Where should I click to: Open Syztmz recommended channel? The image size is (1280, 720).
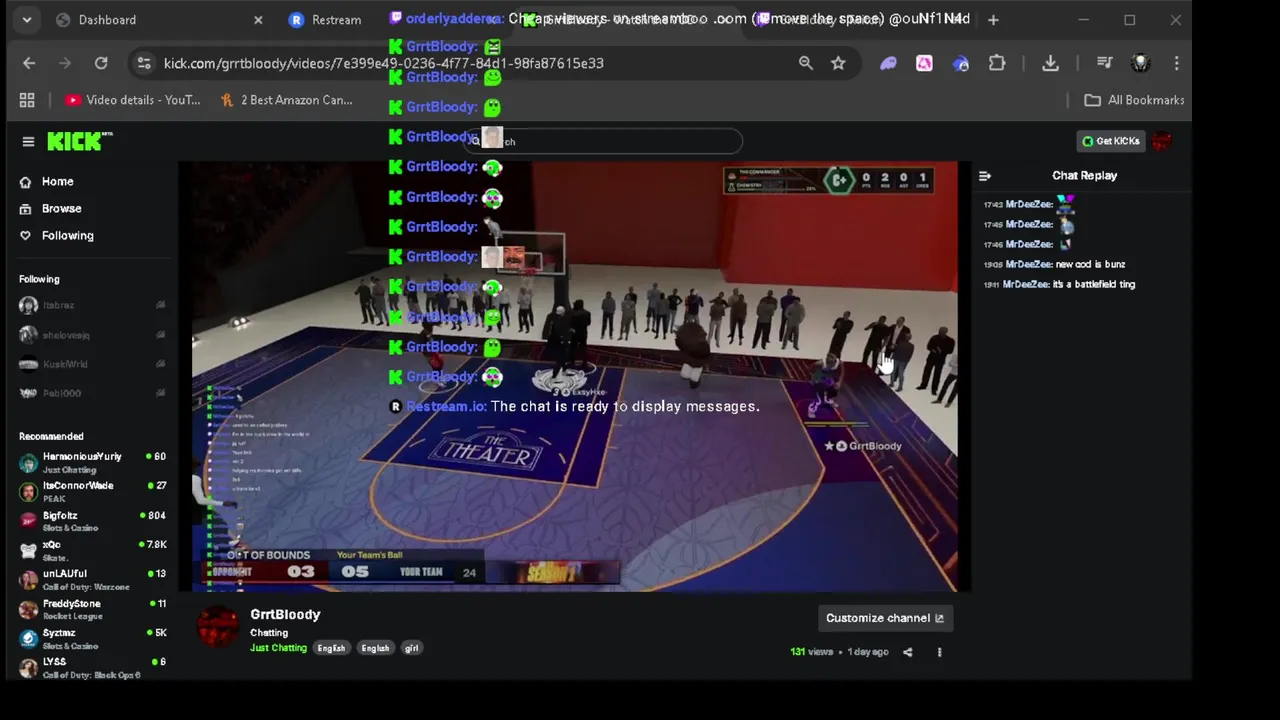click(92, 638)
